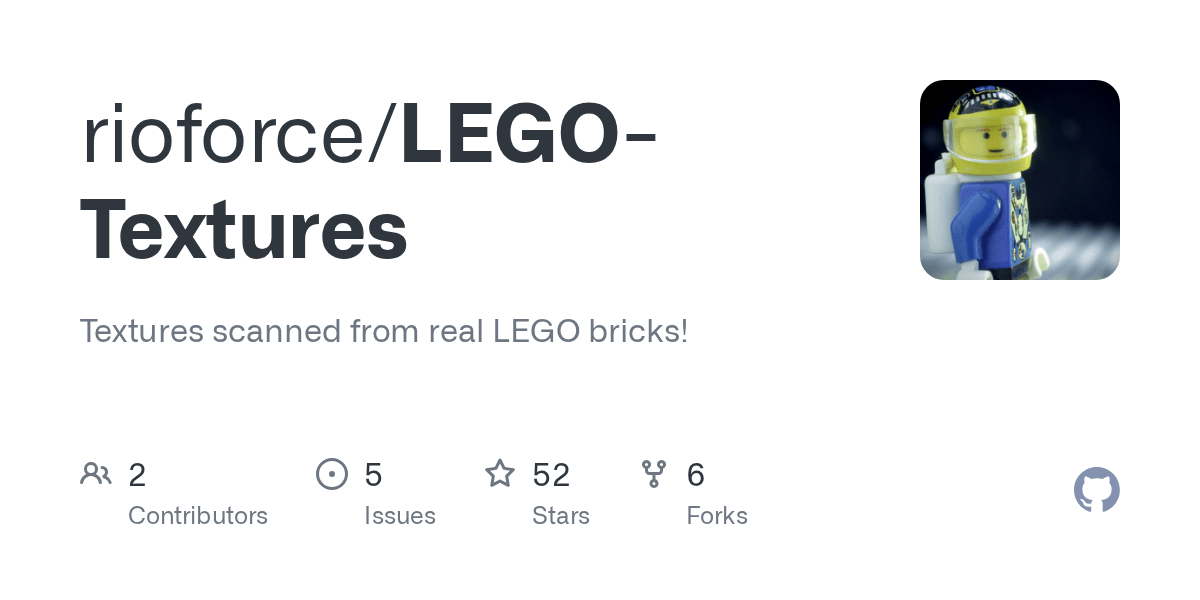The width and height of the screenshot is (1200, 600).
Task: Select the "Contributors" label
Action: [x=198, y=516]
